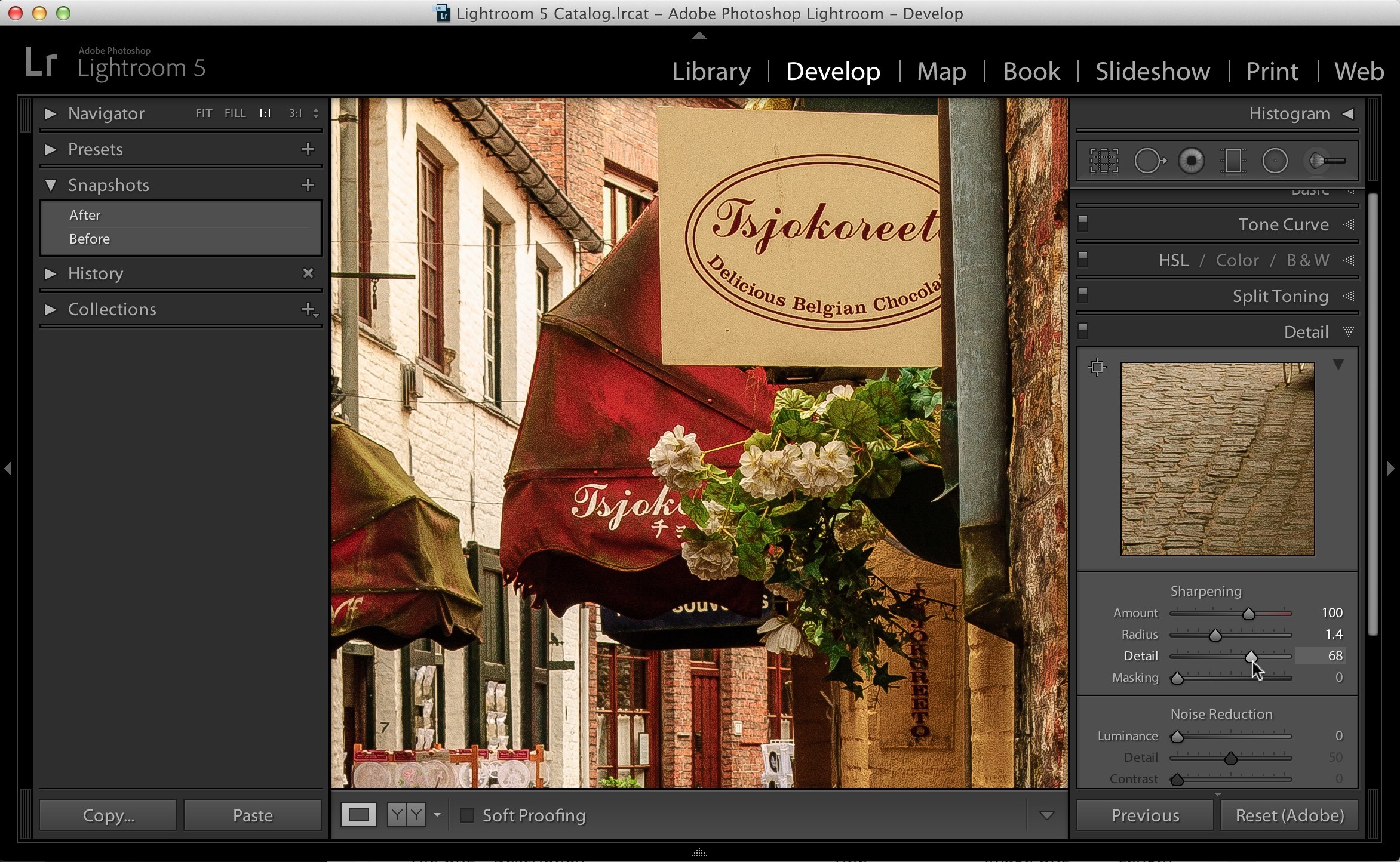Image resolution: width=1400 pixels, height=862 pixels.
Task: Select the Radial Filter tool
Action: (x=1275, y=161)
